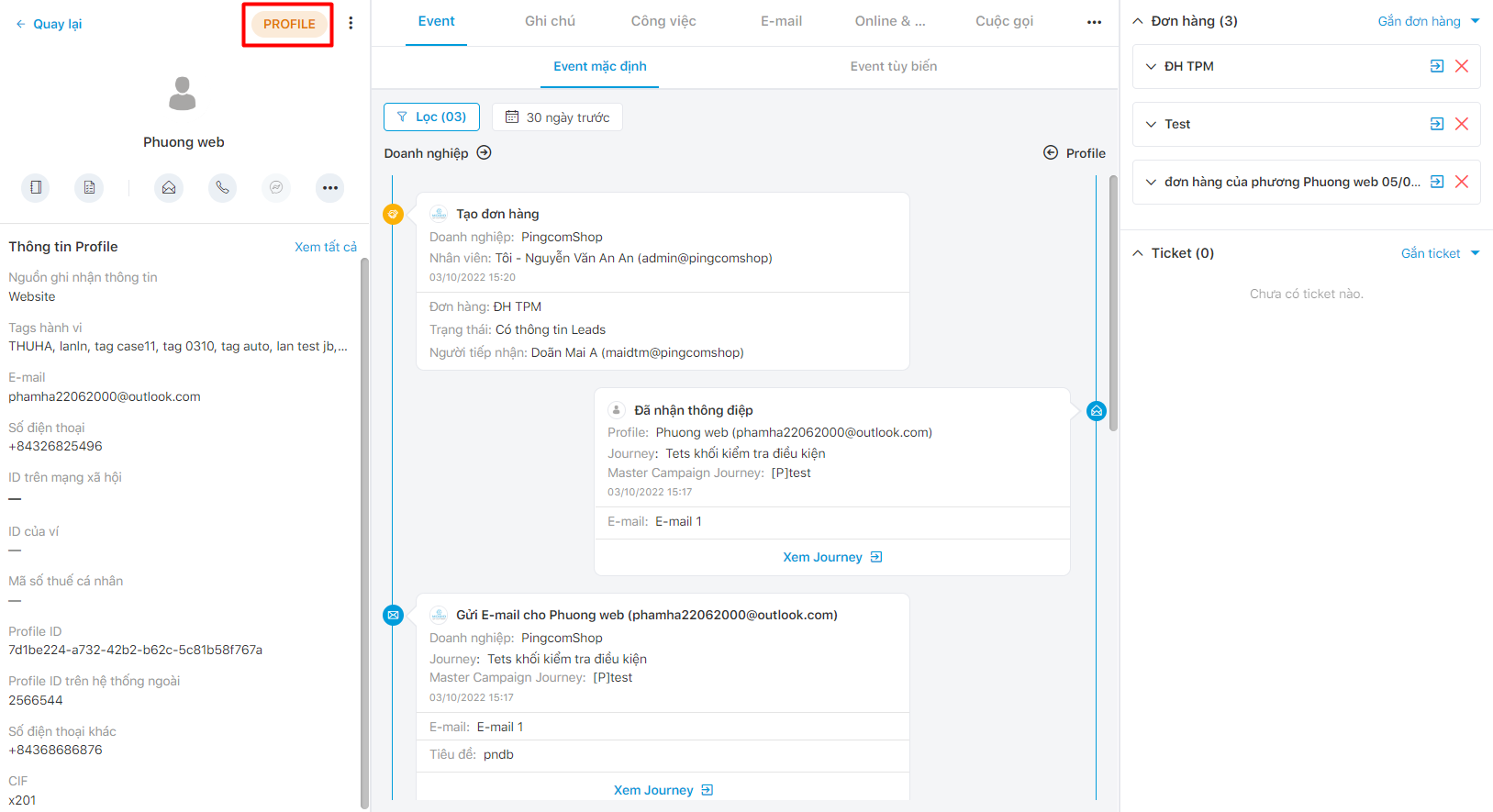Click the email envelope icon under profile name
The width and height of the screenshot is (1493, 812).
click(169, 187)
